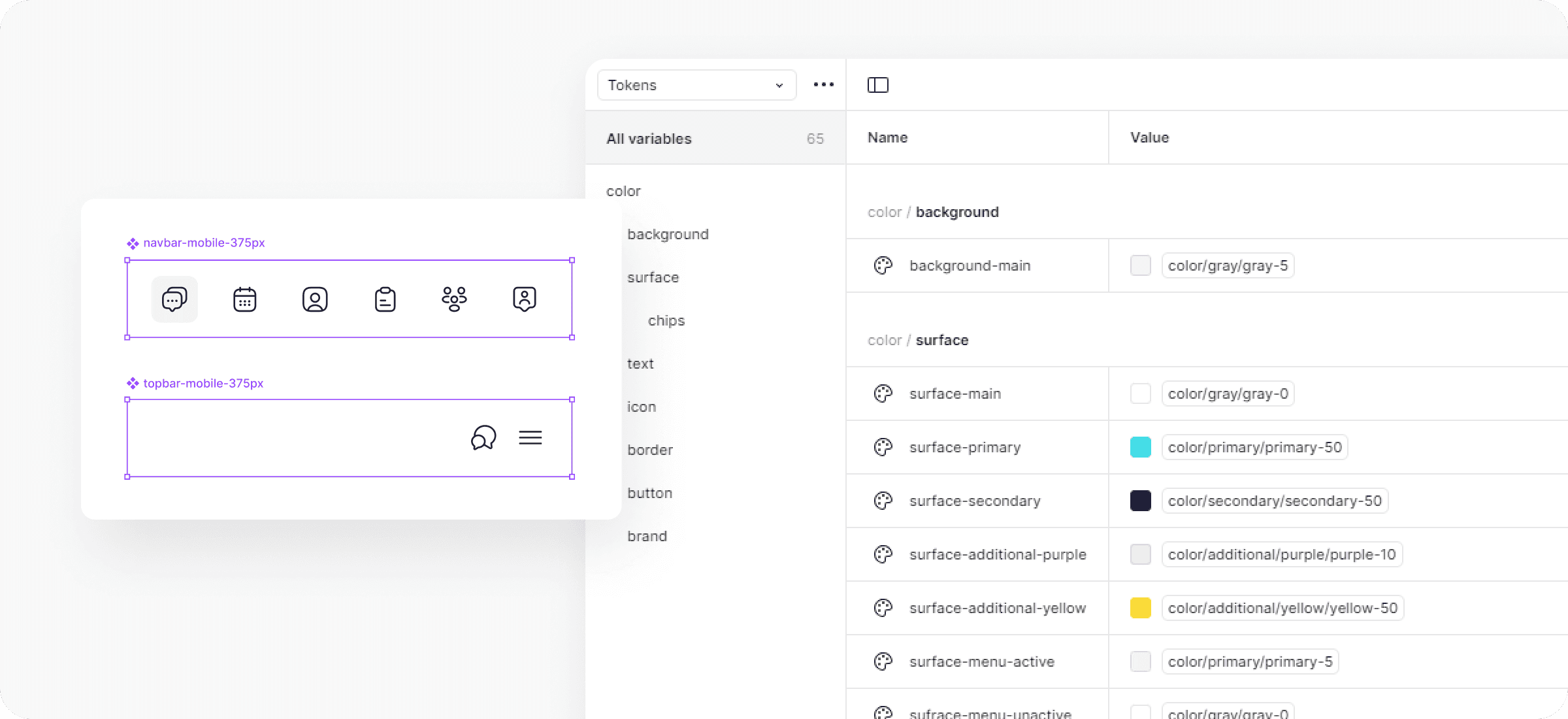
Task: Open the chips subgroup
Action: 666,320
